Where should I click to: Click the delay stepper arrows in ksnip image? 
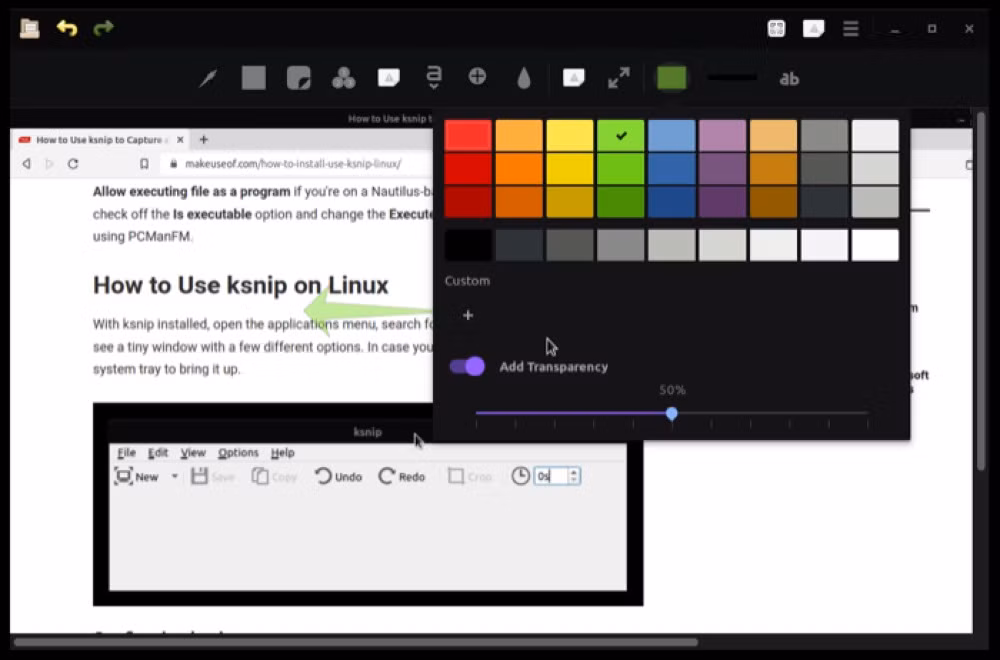pos(574,476)
